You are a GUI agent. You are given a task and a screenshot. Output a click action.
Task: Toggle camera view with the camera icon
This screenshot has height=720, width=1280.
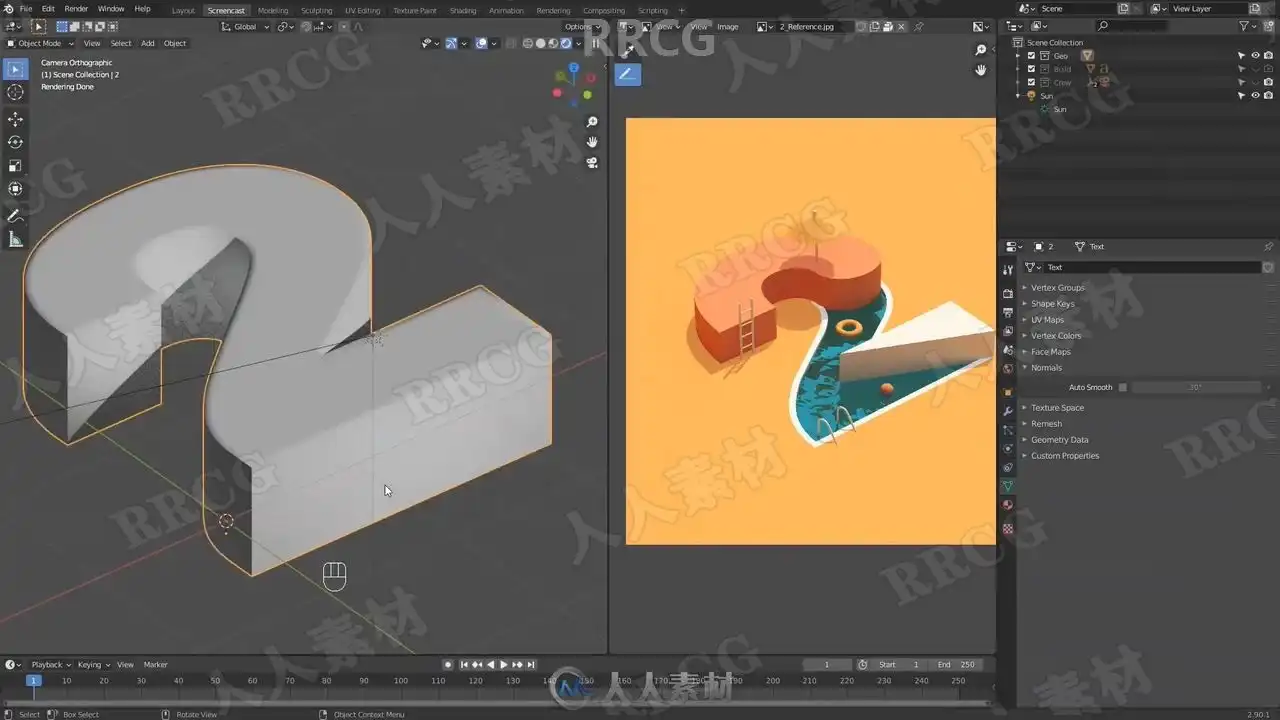pos(592,162)
